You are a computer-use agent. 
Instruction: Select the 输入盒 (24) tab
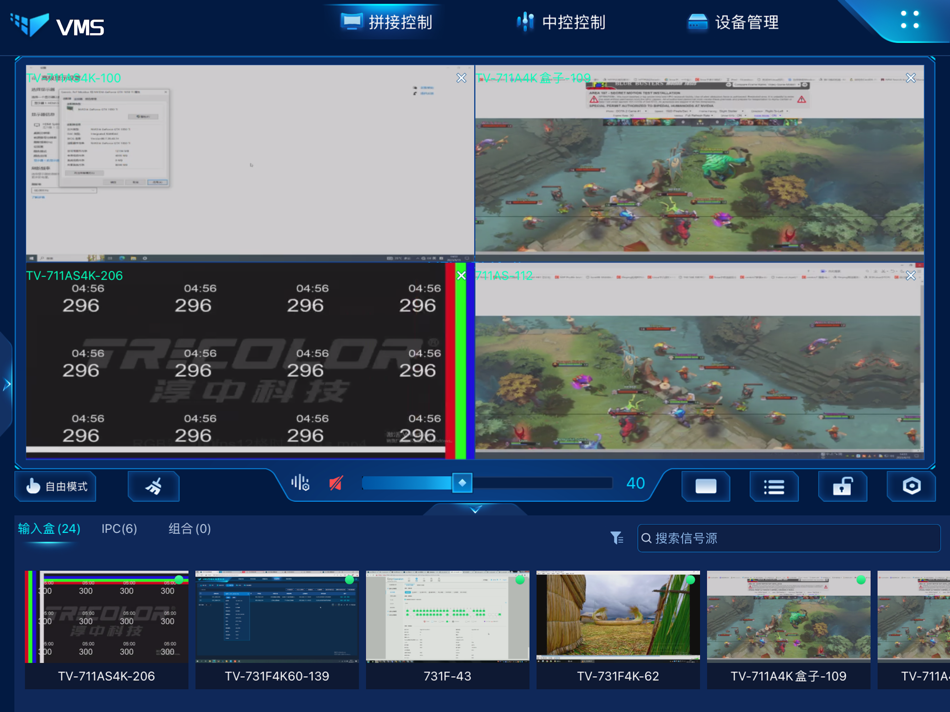tap(49, 529)
